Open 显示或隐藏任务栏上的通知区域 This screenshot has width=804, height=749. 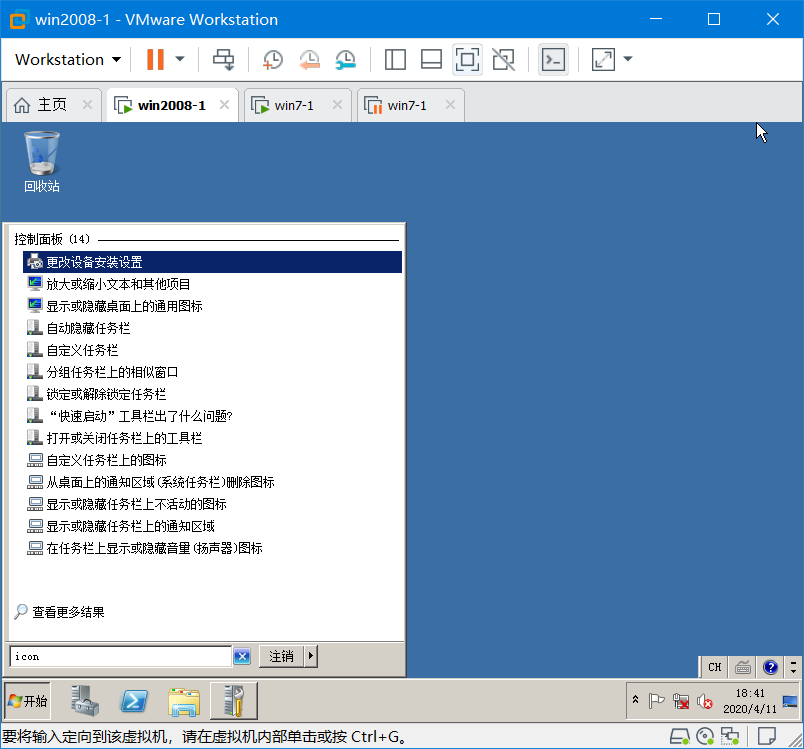click(212, 527)
